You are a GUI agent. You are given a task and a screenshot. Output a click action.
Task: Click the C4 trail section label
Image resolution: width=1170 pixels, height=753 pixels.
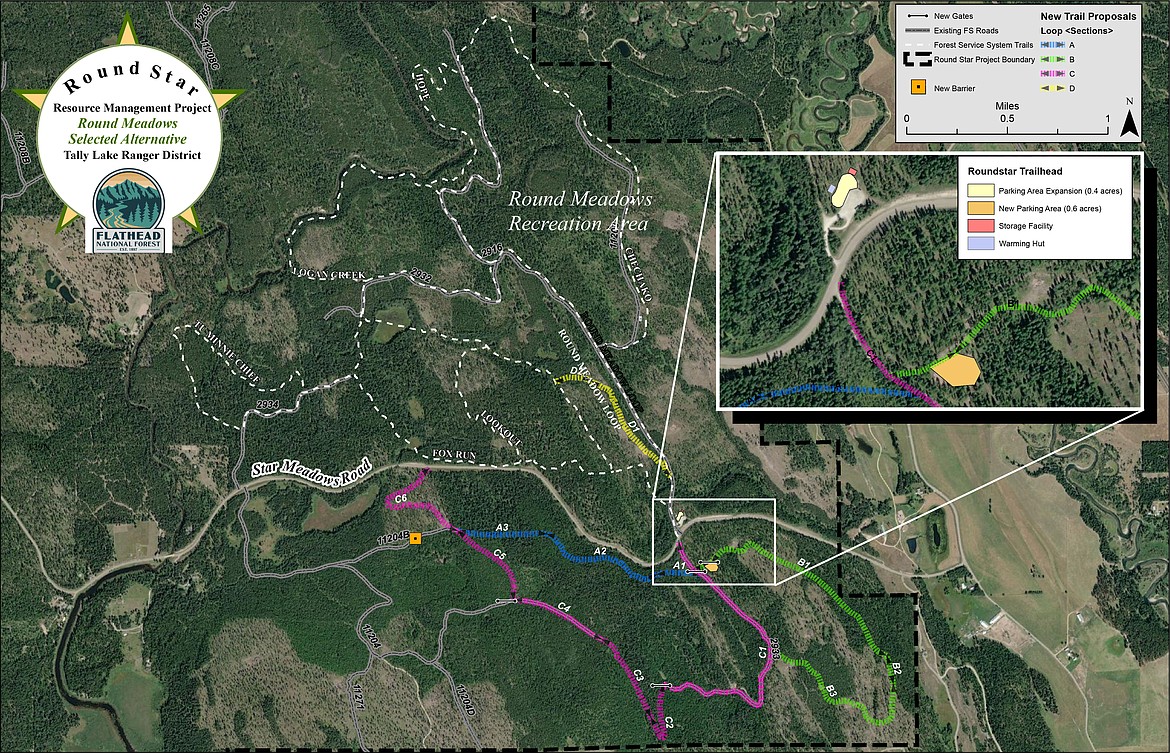(563, 607)
